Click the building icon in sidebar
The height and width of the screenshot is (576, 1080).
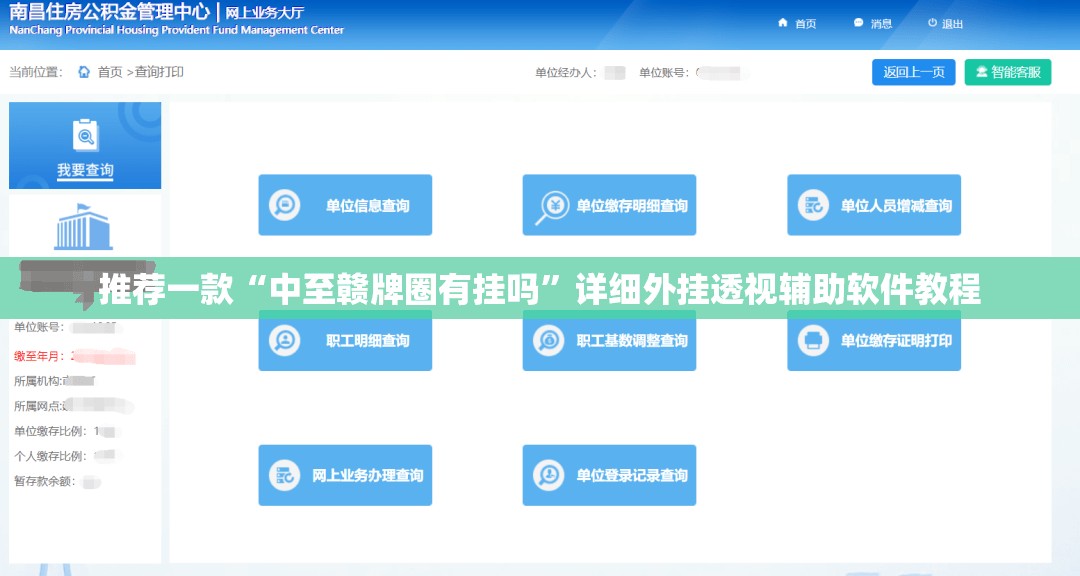(83, 227)
